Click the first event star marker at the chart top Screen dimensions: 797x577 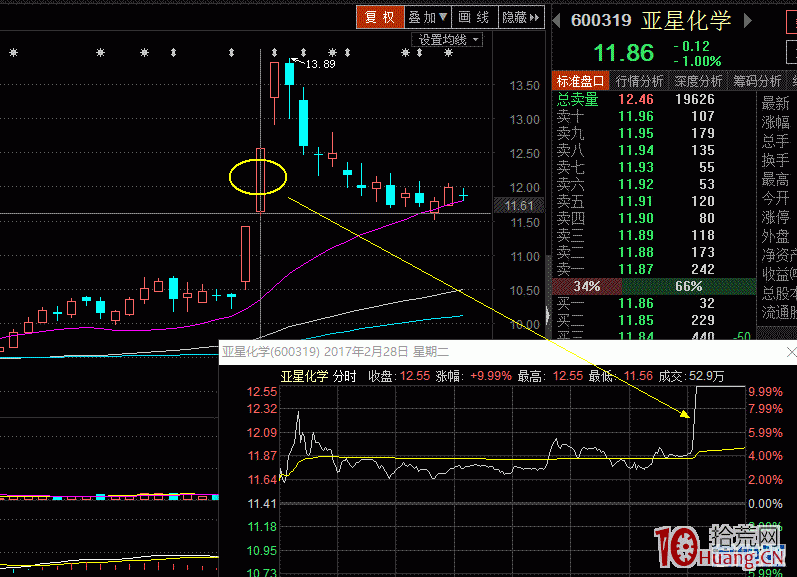pos(14,52)
